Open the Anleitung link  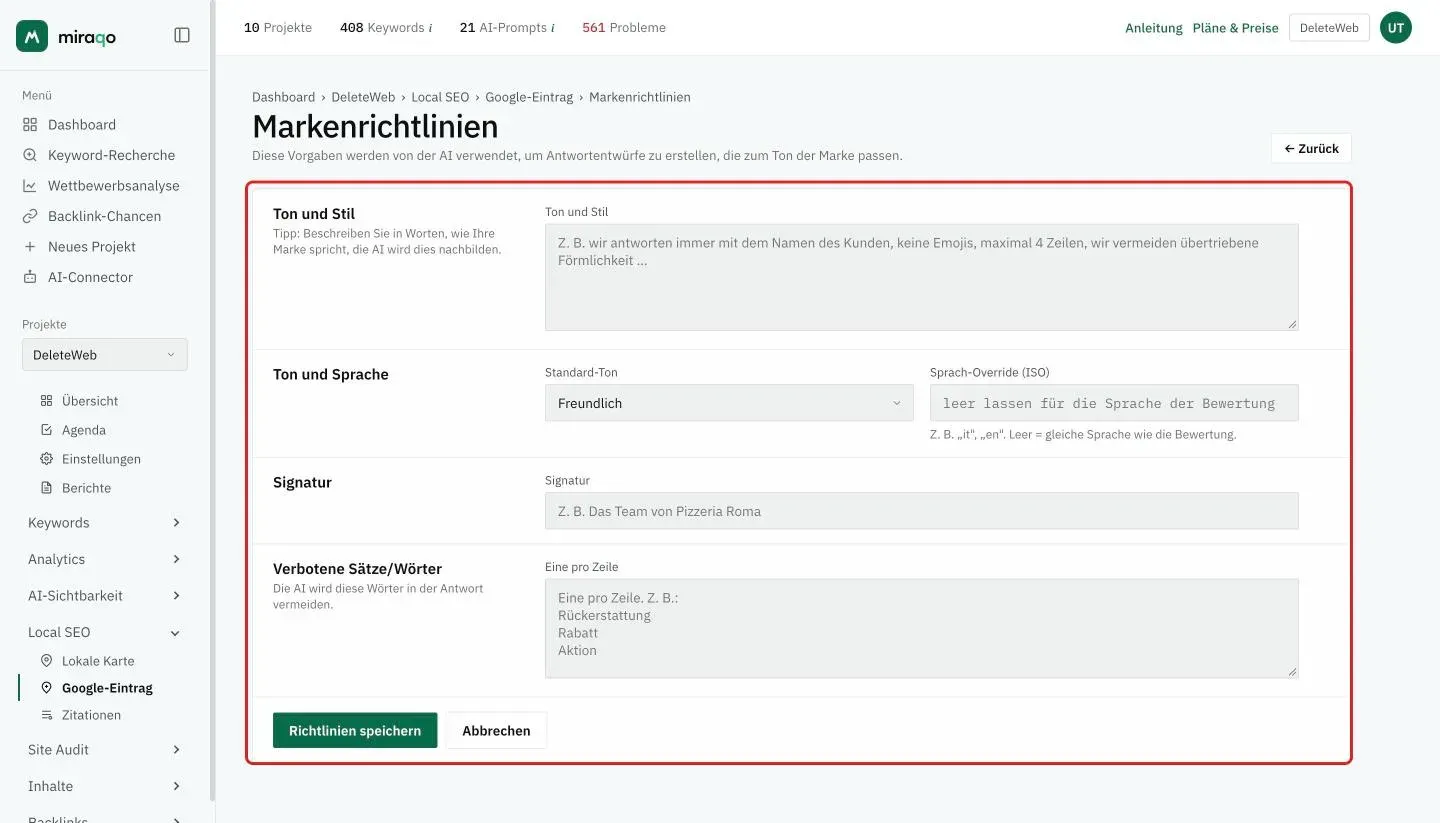(1154, 28)
